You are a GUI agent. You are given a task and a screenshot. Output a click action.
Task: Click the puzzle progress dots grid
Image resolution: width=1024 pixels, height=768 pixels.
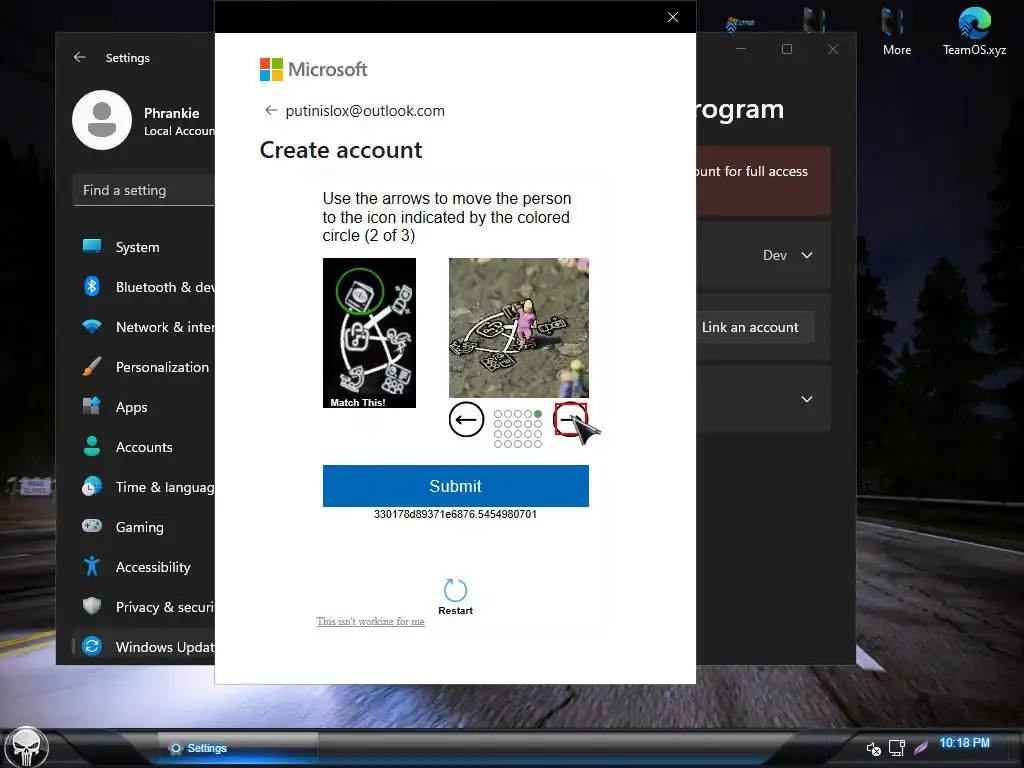(518, 428)
